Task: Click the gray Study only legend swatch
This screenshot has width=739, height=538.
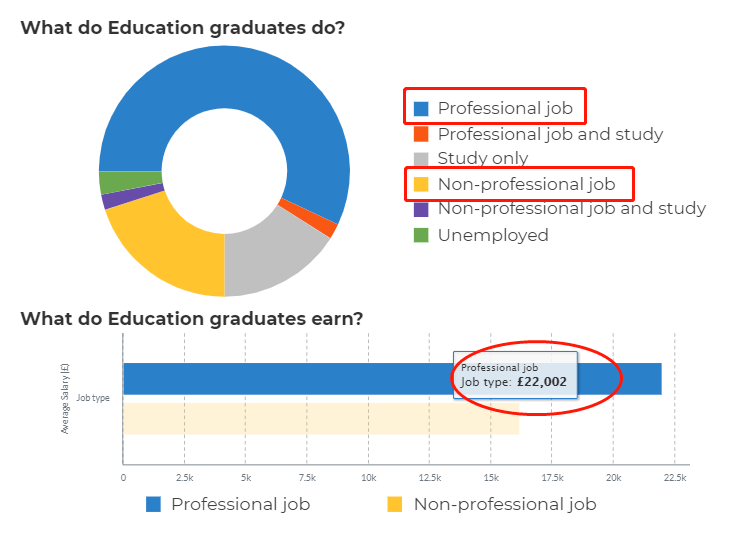Action: (x=421, y=159)
